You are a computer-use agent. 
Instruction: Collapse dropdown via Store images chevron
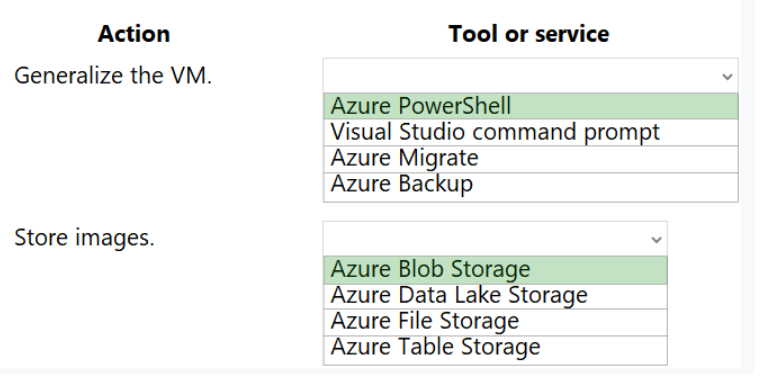(x=656, y=239)
